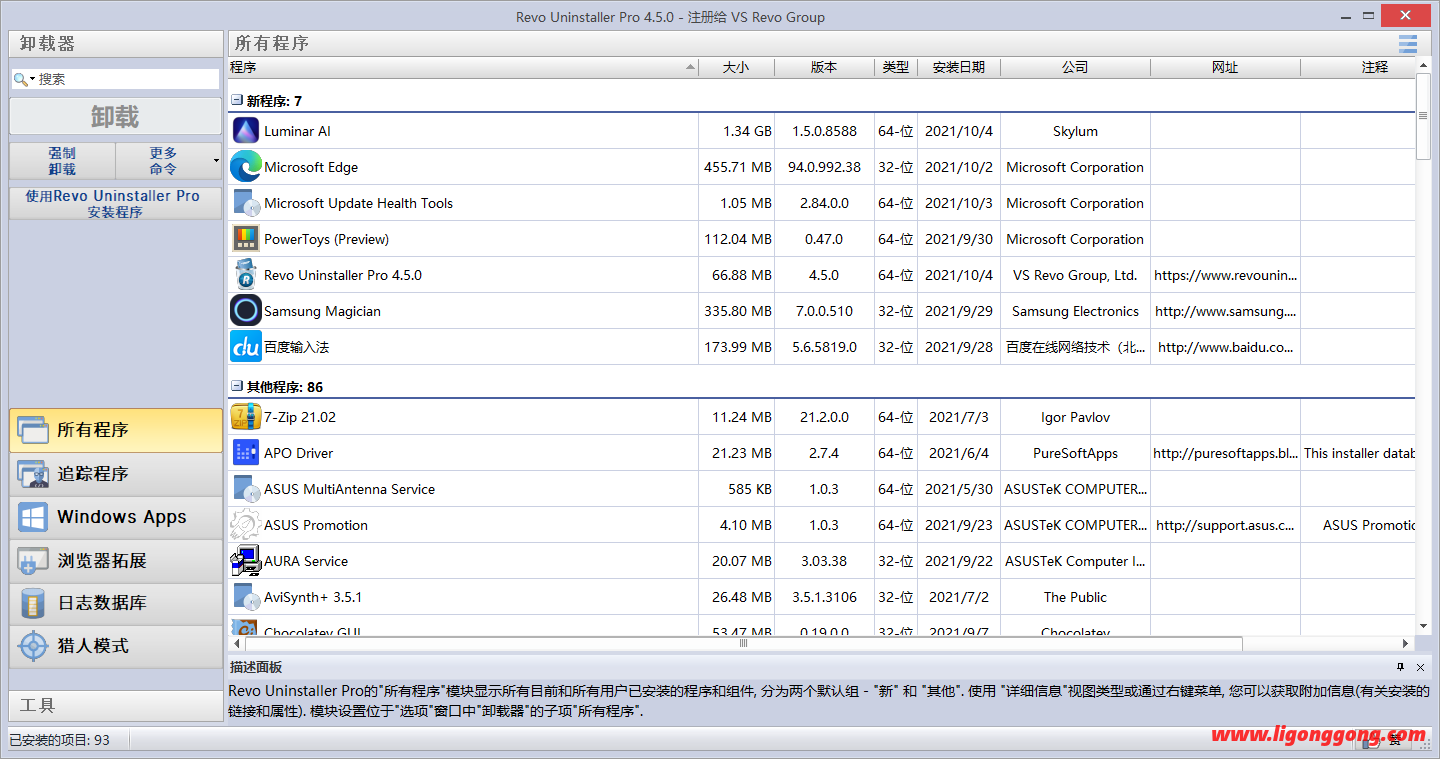
Task: Click the ASUS MultiAntenna Service icon
Action: coord(245,489)
